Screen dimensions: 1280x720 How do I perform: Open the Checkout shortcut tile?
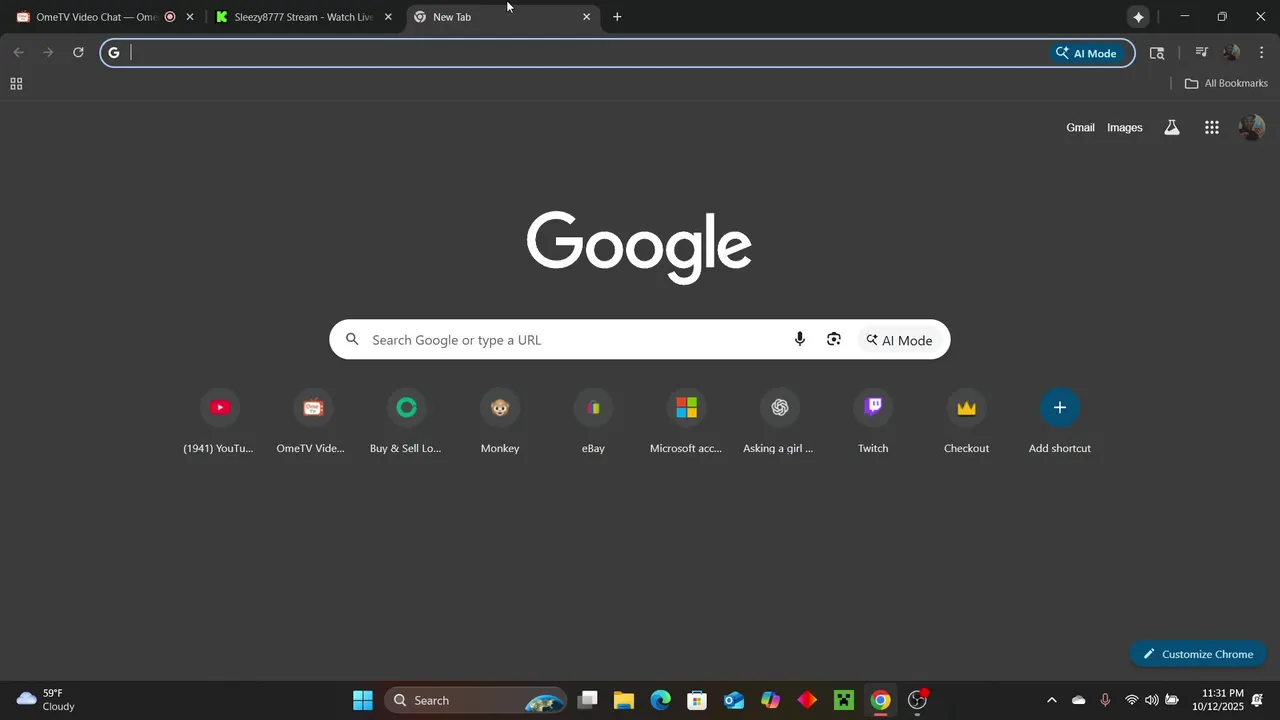966,420
